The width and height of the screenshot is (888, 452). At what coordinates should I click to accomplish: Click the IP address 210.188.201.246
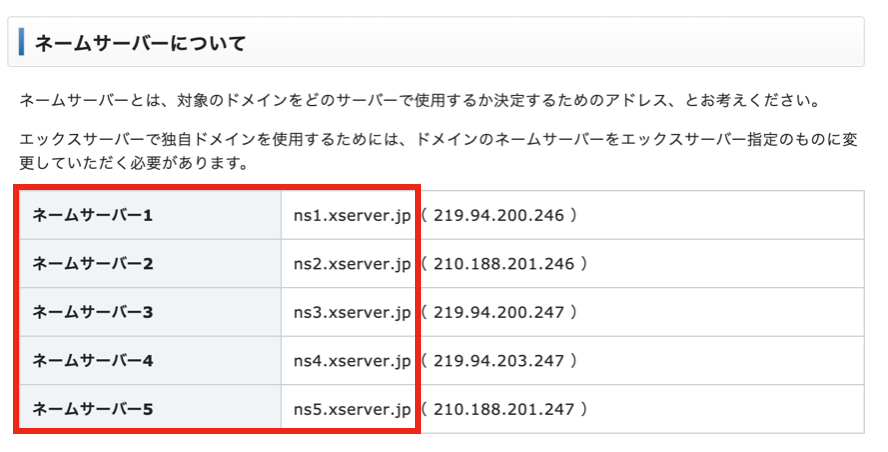pos(503,263)
